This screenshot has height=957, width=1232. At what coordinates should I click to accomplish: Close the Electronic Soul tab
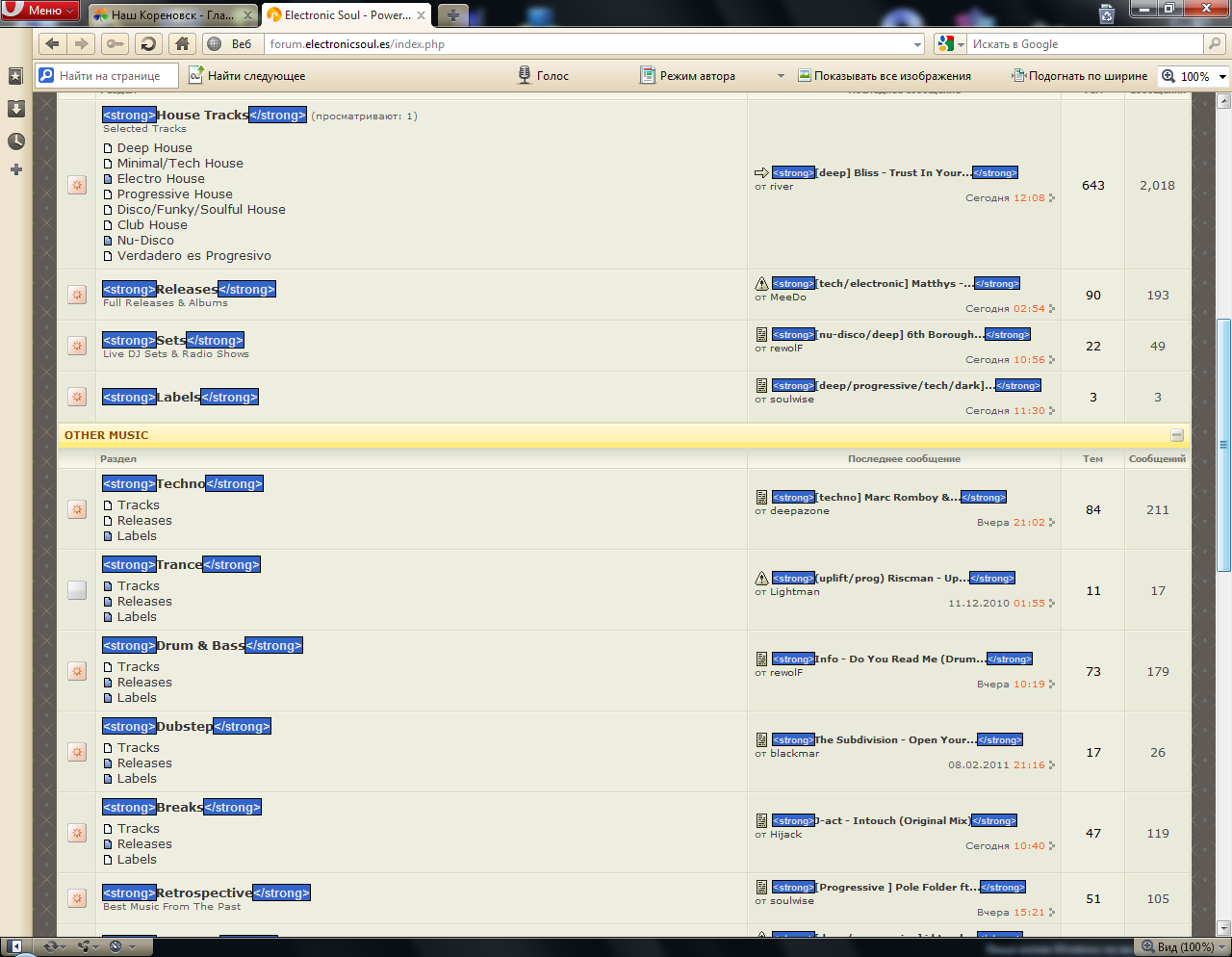(x=422, y=15)
